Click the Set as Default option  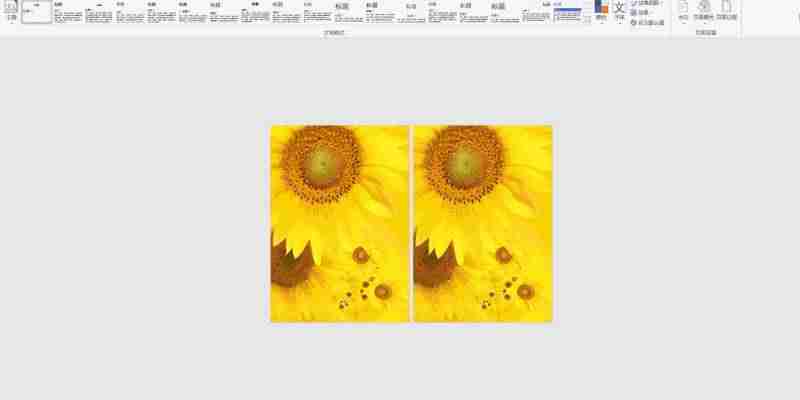[647, 22]
